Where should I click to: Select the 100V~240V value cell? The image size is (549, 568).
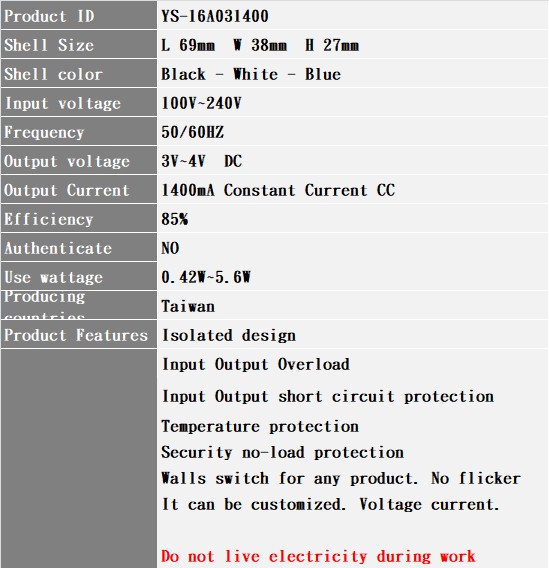click(353, 103)
